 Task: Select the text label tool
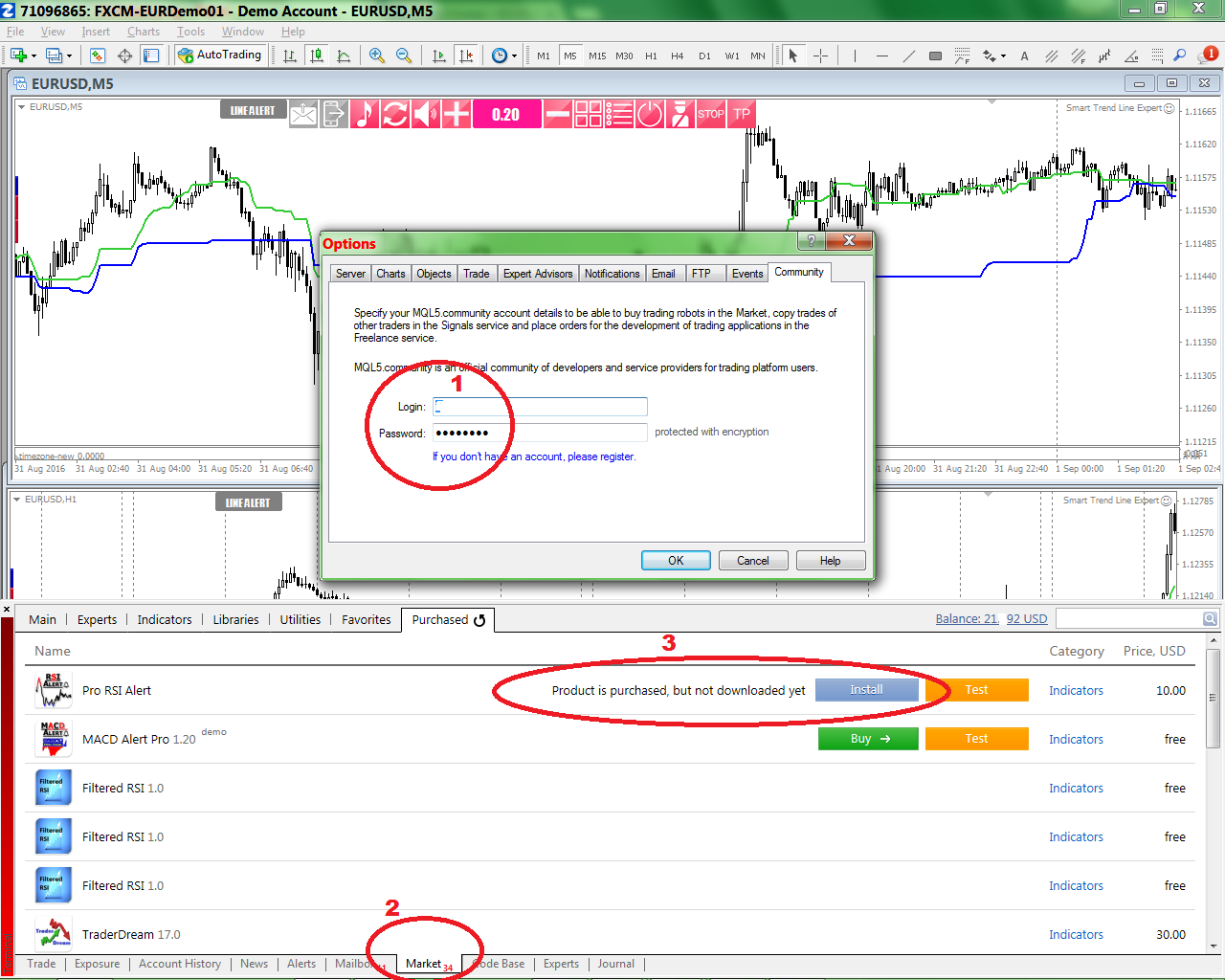1024,56
